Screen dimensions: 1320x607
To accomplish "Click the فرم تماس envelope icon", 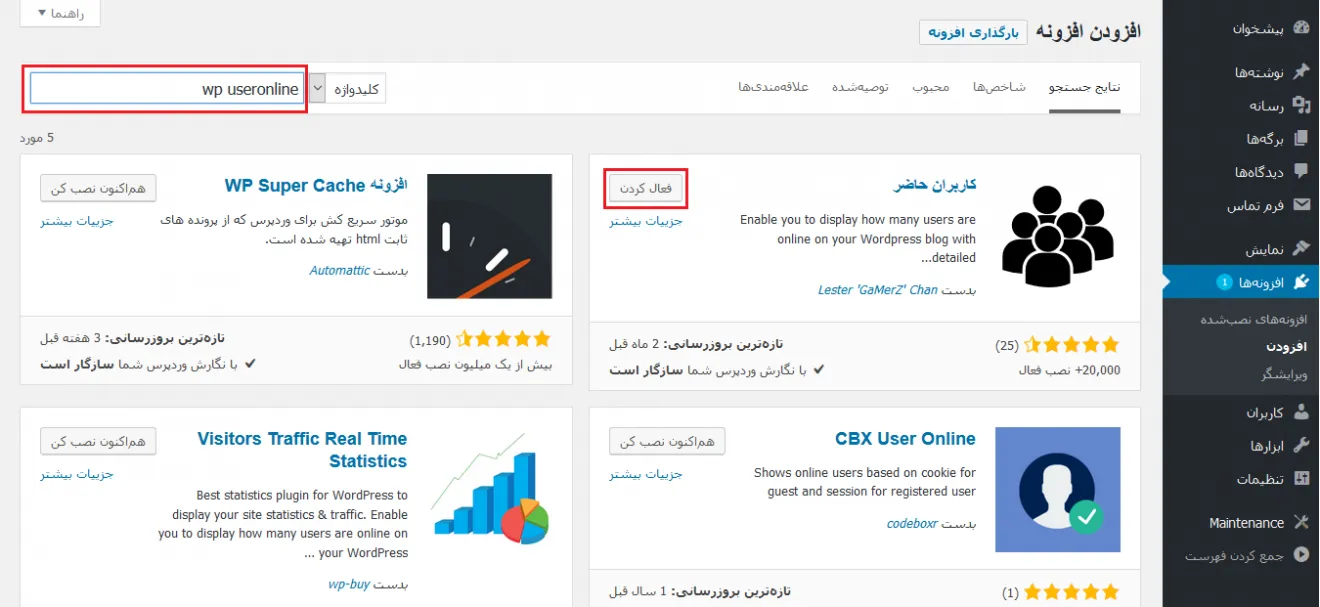I will [1301, 205].
